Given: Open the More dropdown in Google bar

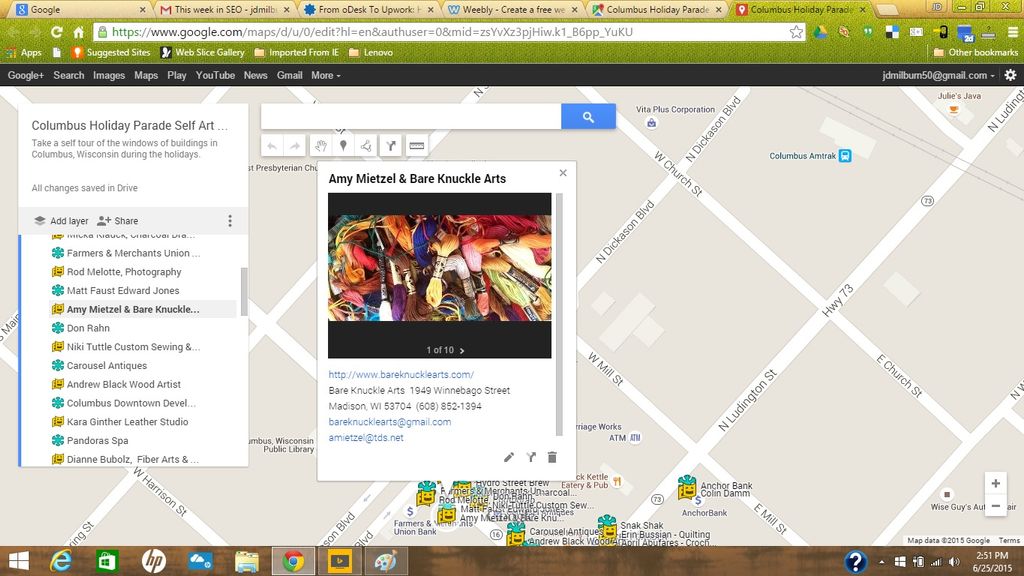Looking at the screenshot, I should (325, 75).
